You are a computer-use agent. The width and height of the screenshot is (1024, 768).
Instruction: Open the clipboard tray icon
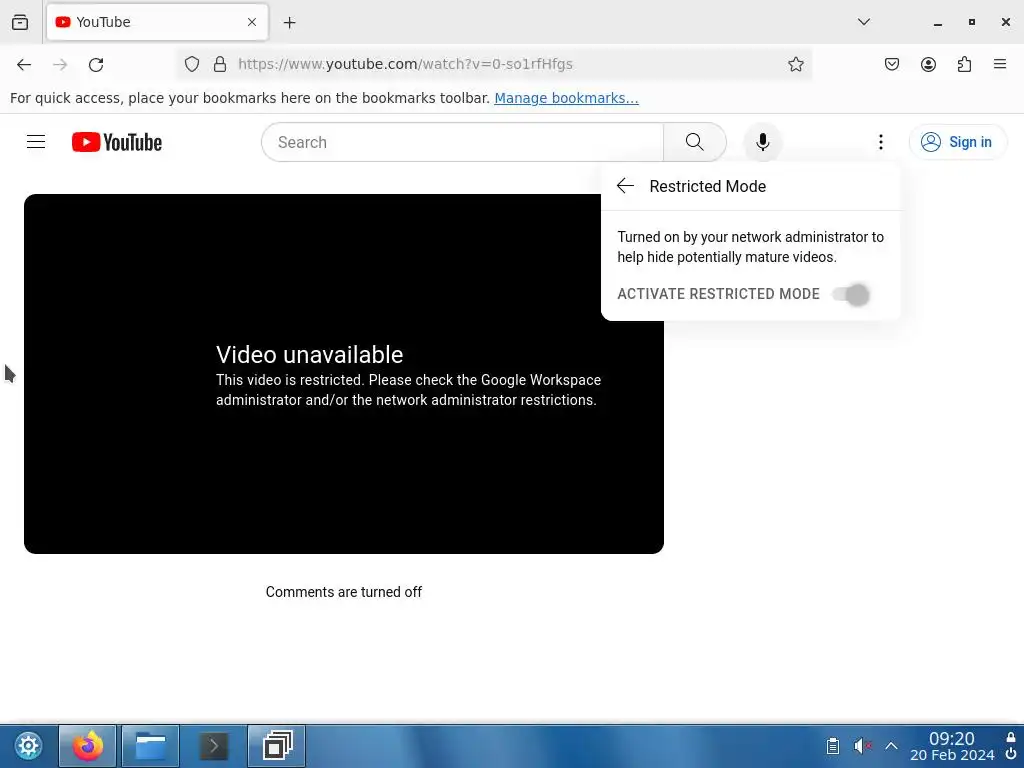point(833,746)
